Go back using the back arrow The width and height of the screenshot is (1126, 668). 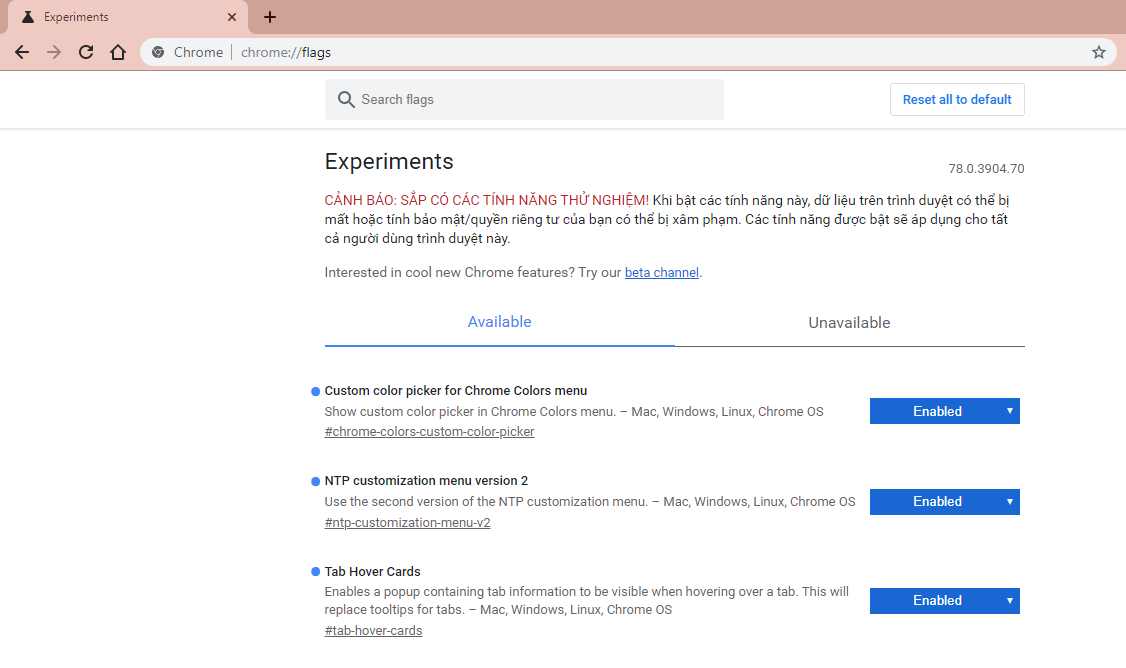pos(22,52)
